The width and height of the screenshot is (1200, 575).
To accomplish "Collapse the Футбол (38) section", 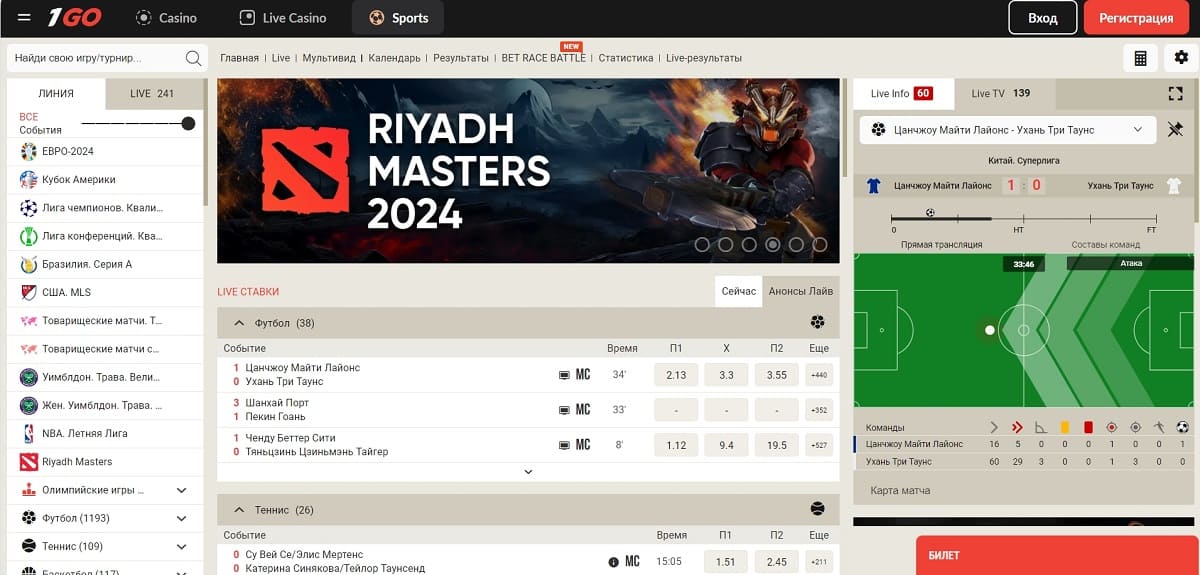I will [239, 323].
